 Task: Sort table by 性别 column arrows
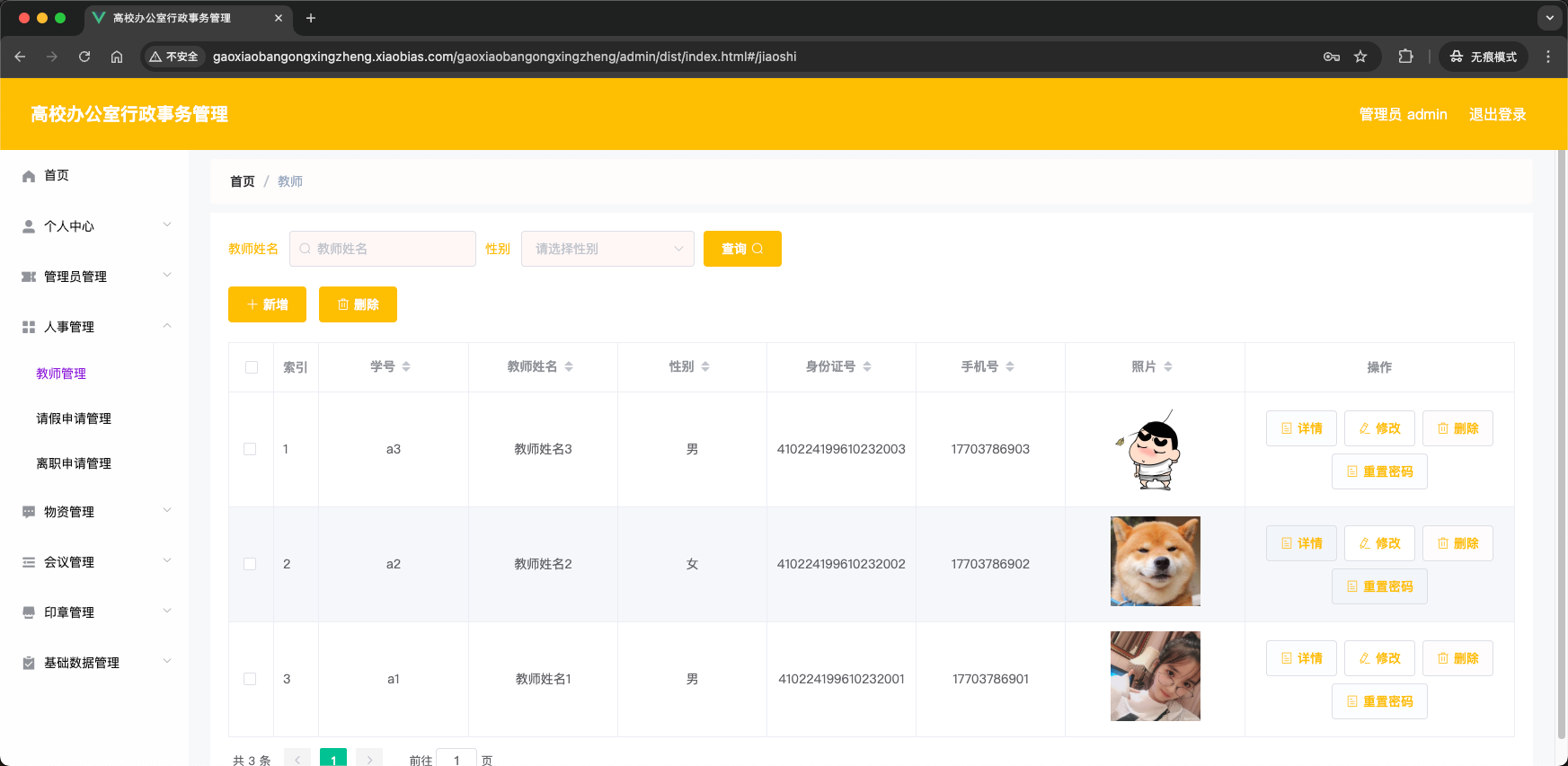click(705, 366)
